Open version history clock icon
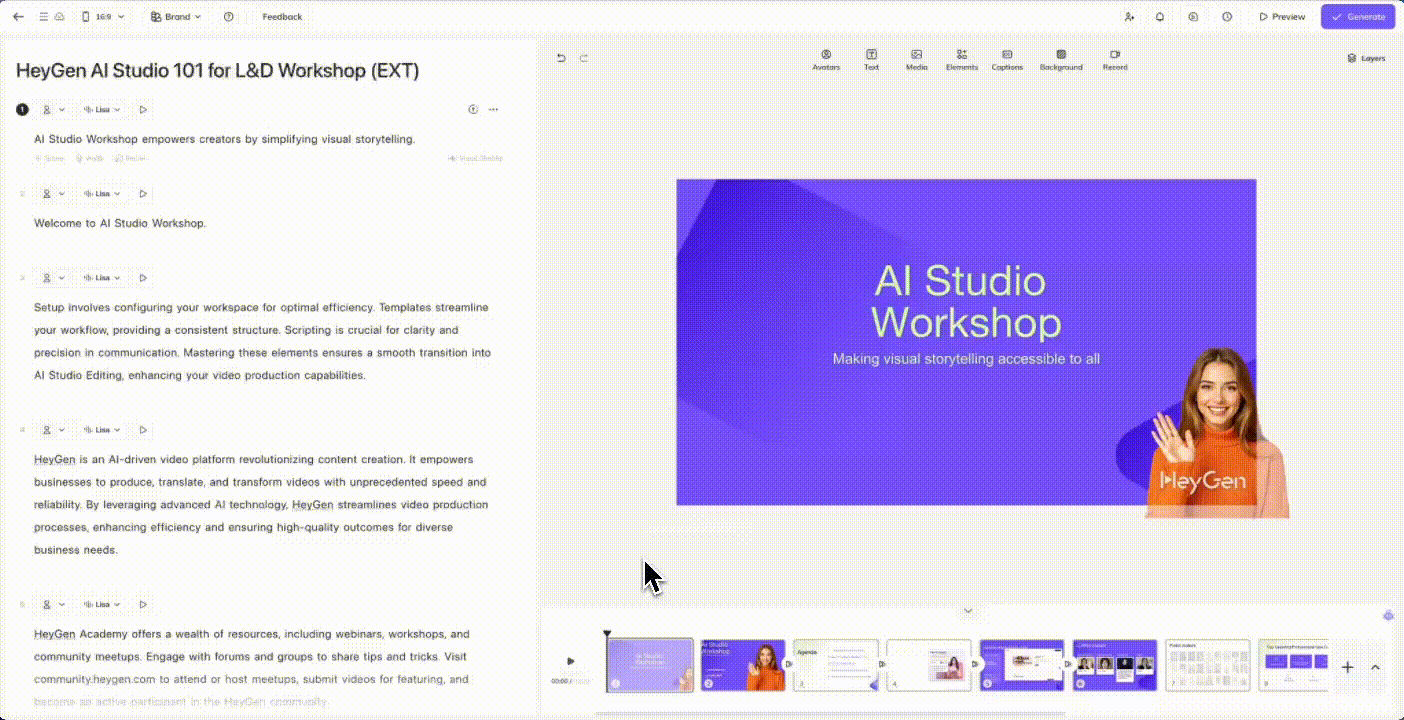Image resolution: width=1404 pixels, height=720 pixels. [1226, 17]
